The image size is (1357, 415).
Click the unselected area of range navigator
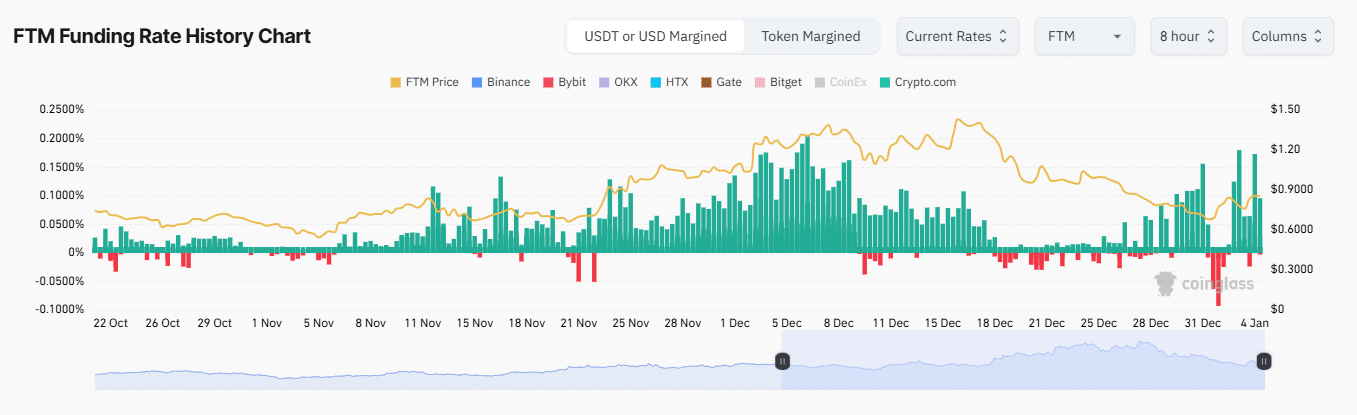[430, 372]
